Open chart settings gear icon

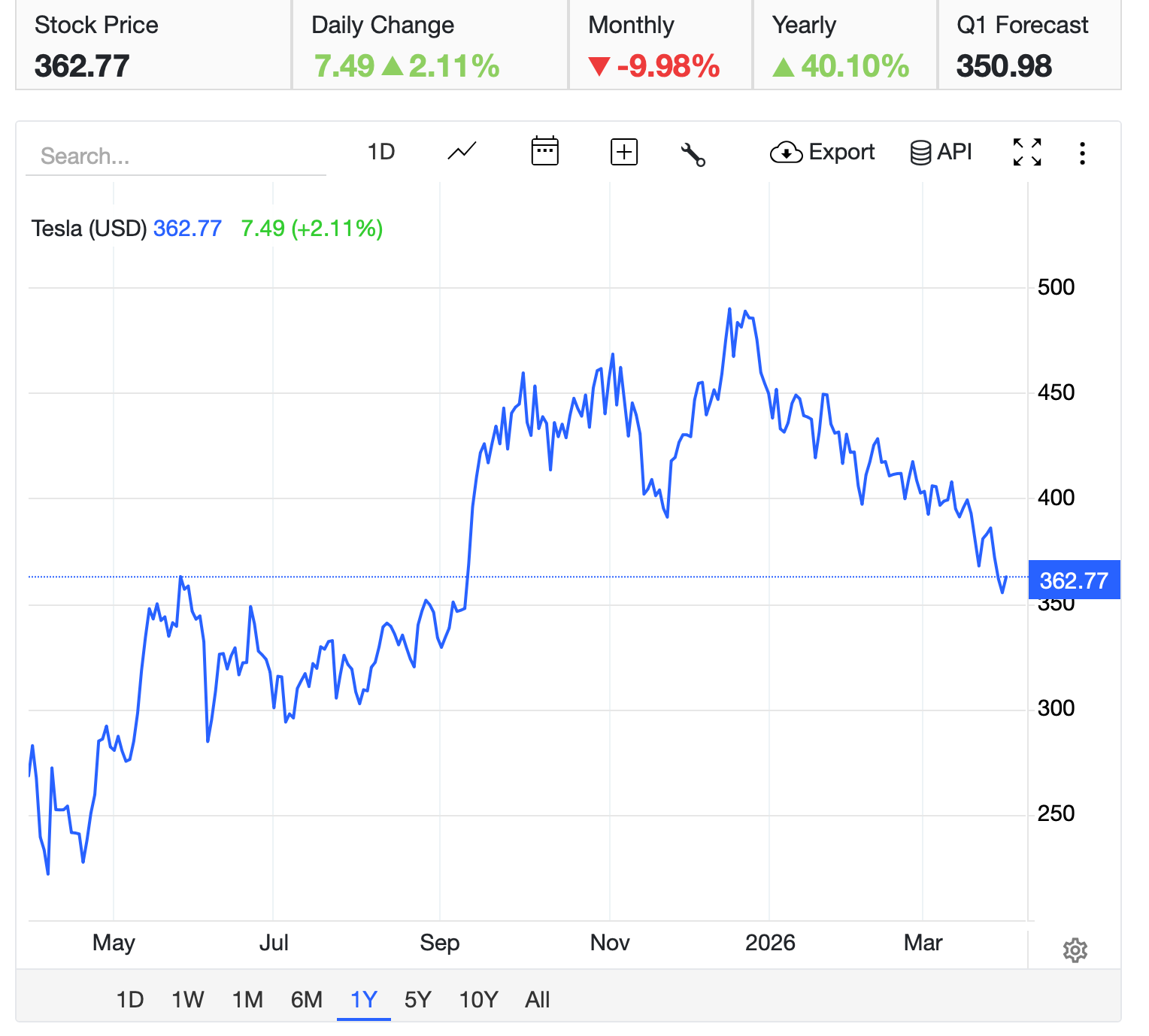[1075, 950]
